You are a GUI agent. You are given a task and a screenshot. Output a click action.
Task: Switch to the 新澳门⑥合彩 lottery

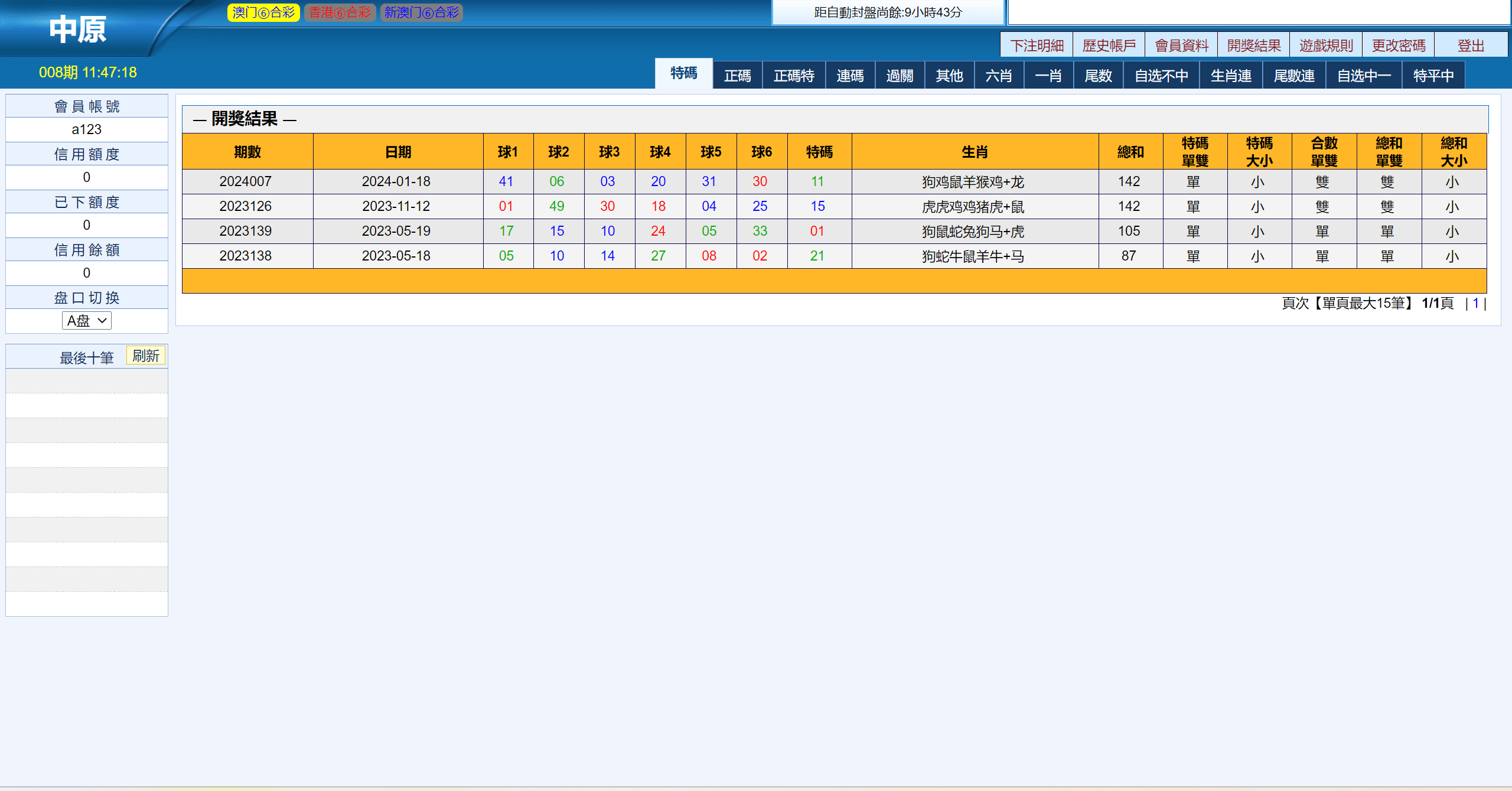(422, 12)
